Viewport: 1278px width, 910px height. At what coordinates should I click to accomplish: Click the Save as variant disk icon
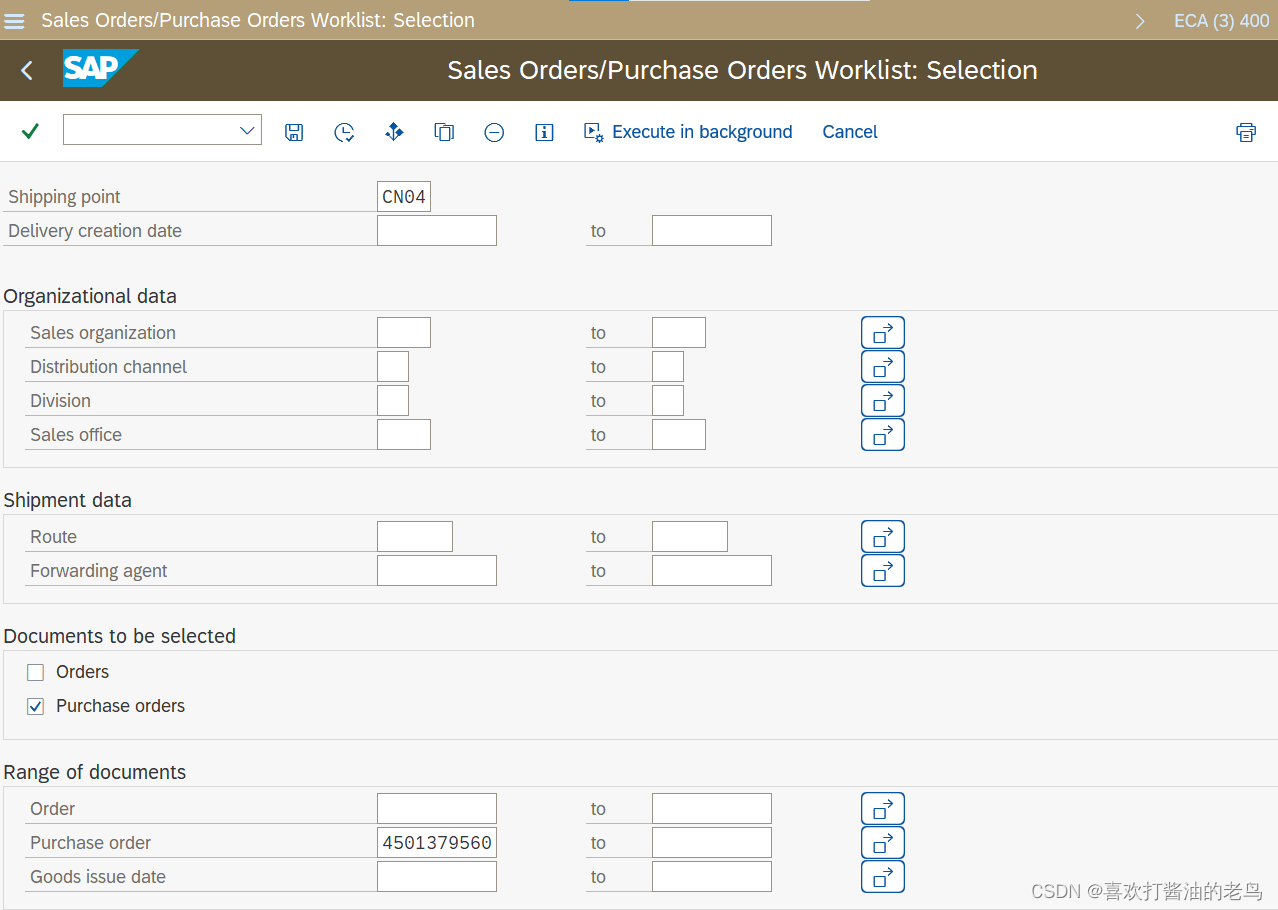coord(294,132)
